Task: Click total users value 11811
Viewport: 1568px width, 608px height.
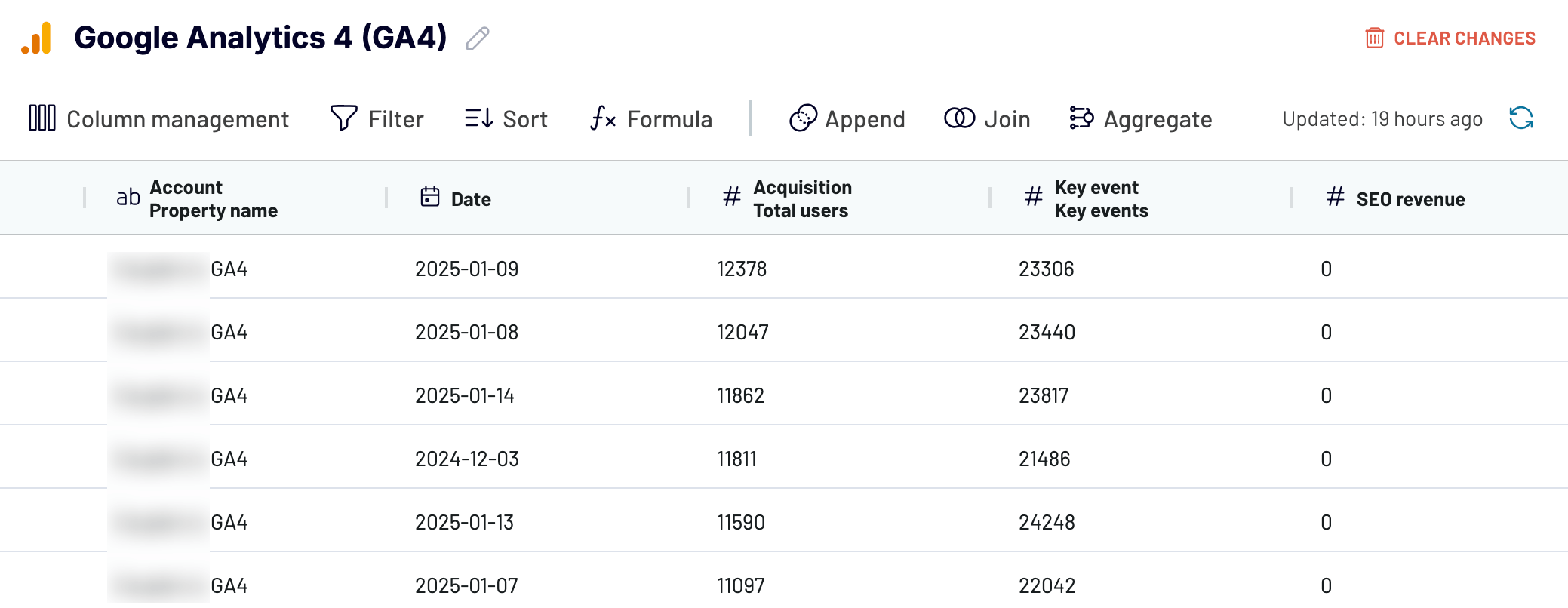Action: tap(736, 459)
